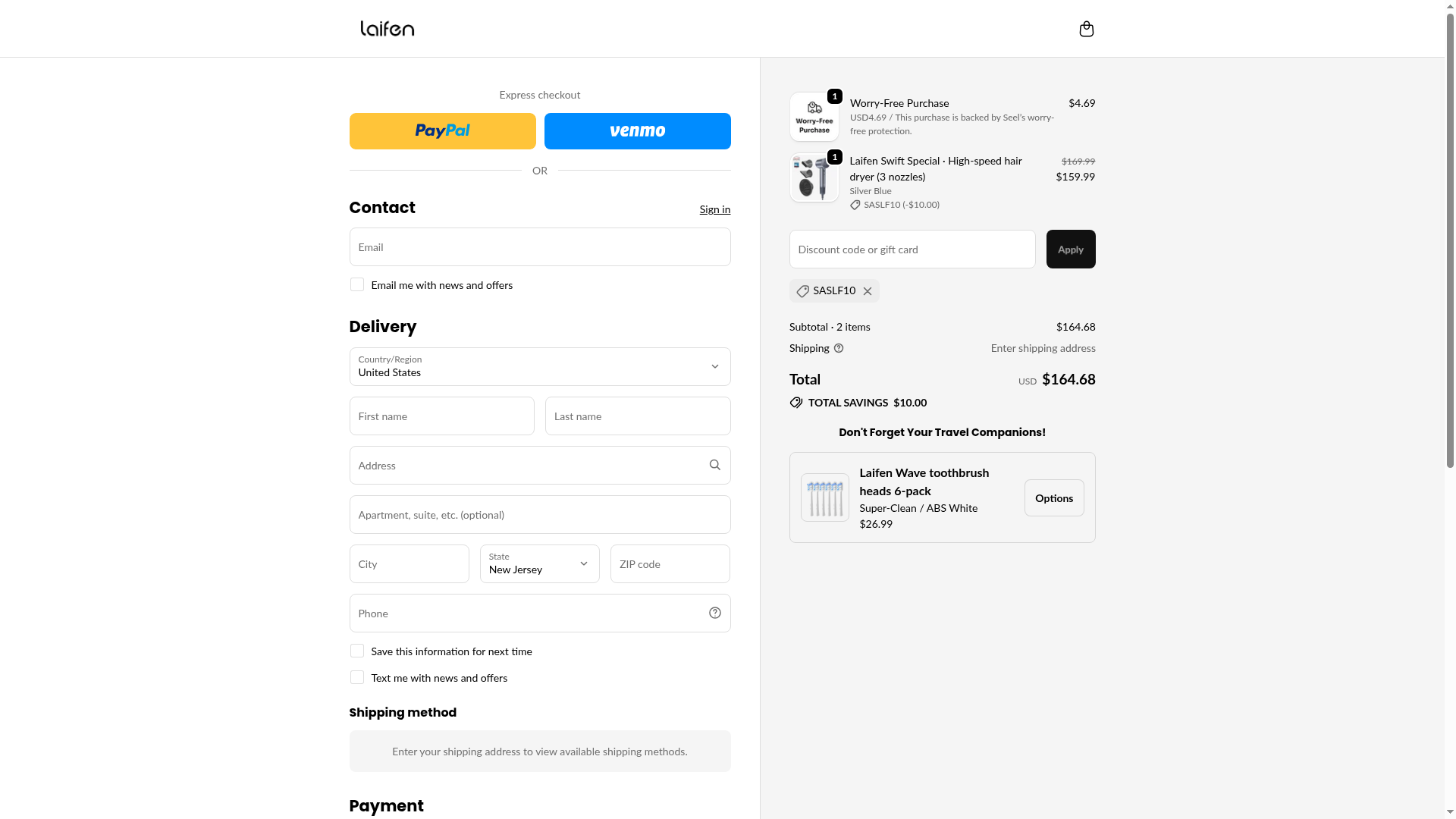Focus the Discount code or gift card field
The height and width of the screenshot is (819, 1456).
click(x=912, y=249)
